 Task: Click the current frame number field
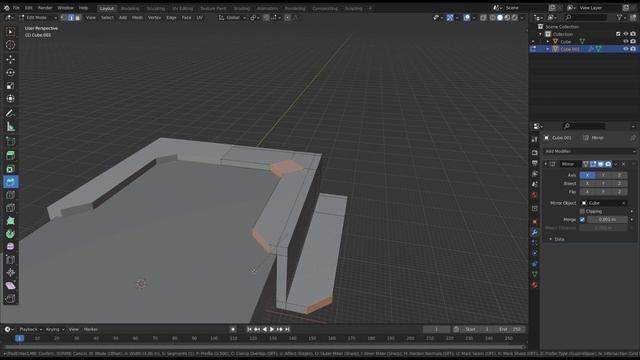[x=436, y=329]
